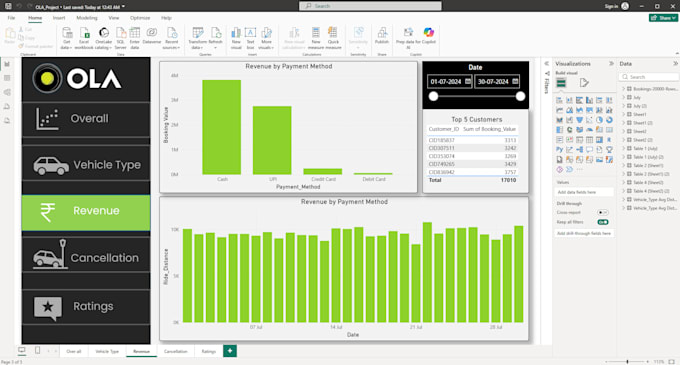Click the Share button
Viewport: 680px width, 365px height.
point(663,18)
